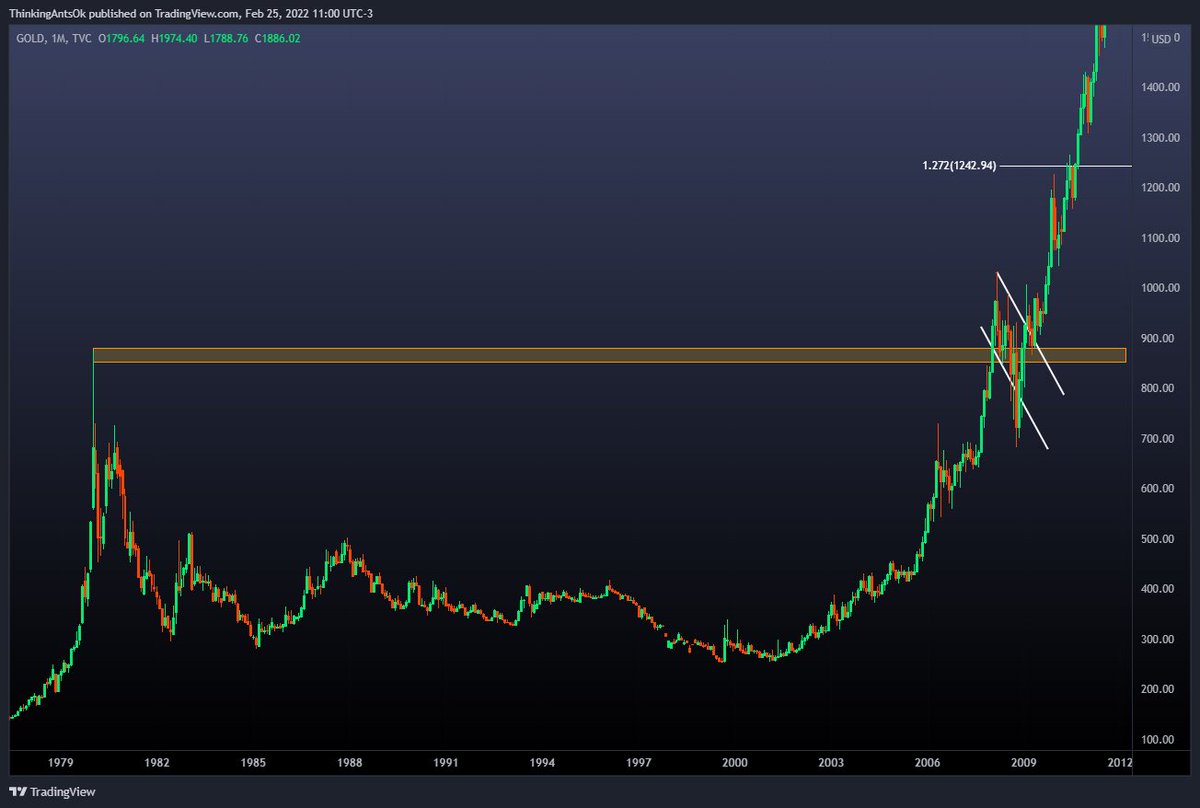1200x808 pixels.
Task: Select the upper white descending channel line
Action: 1030,333
